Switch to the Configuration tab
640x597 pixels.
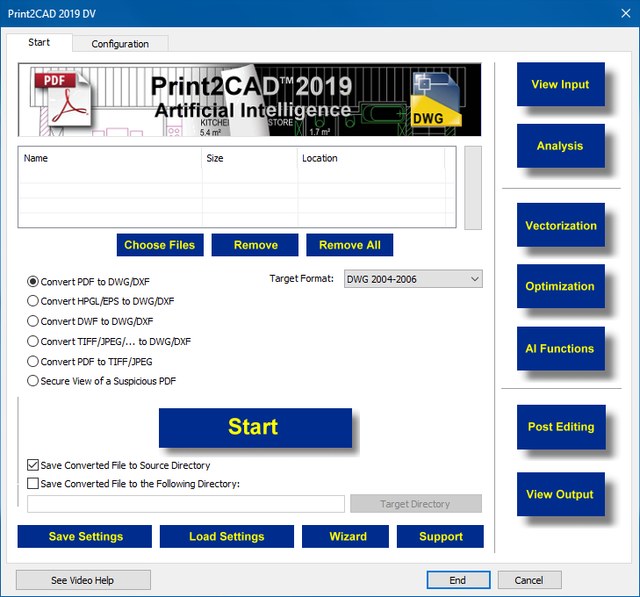point(120,44)
